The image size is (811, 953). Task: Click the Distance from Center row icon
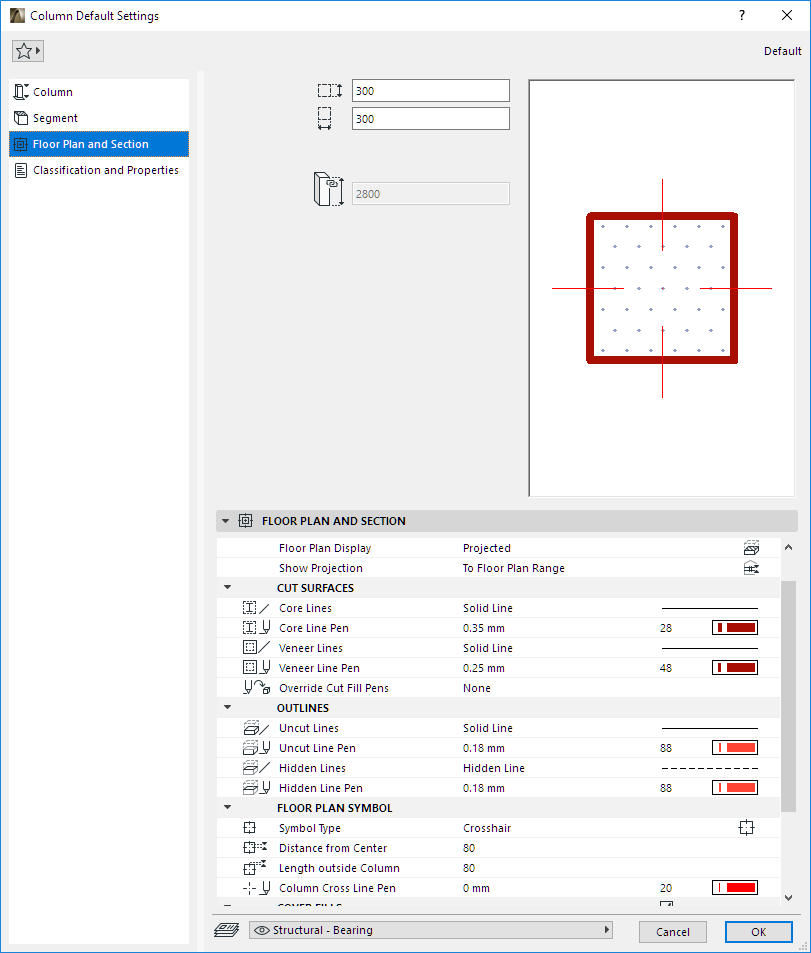(x=255, y=848)
